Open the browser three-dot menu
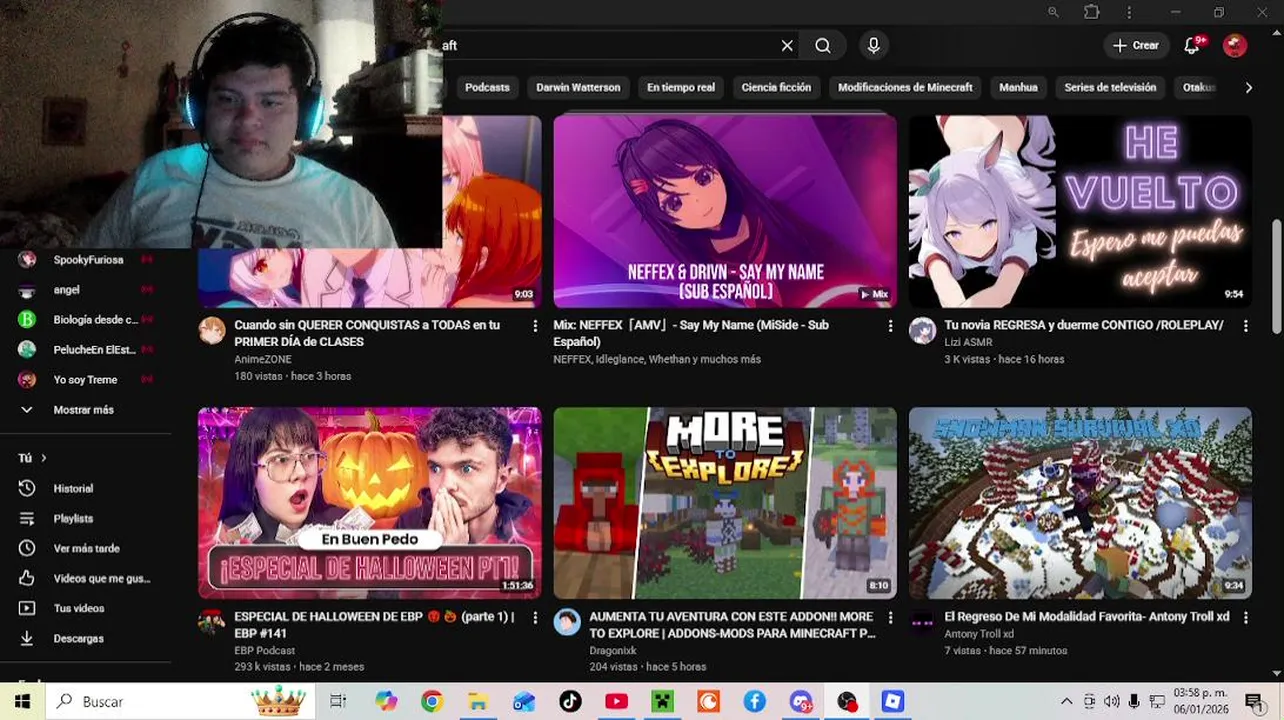Screen dimensions: 1284x720 [x=1130, y=12]
